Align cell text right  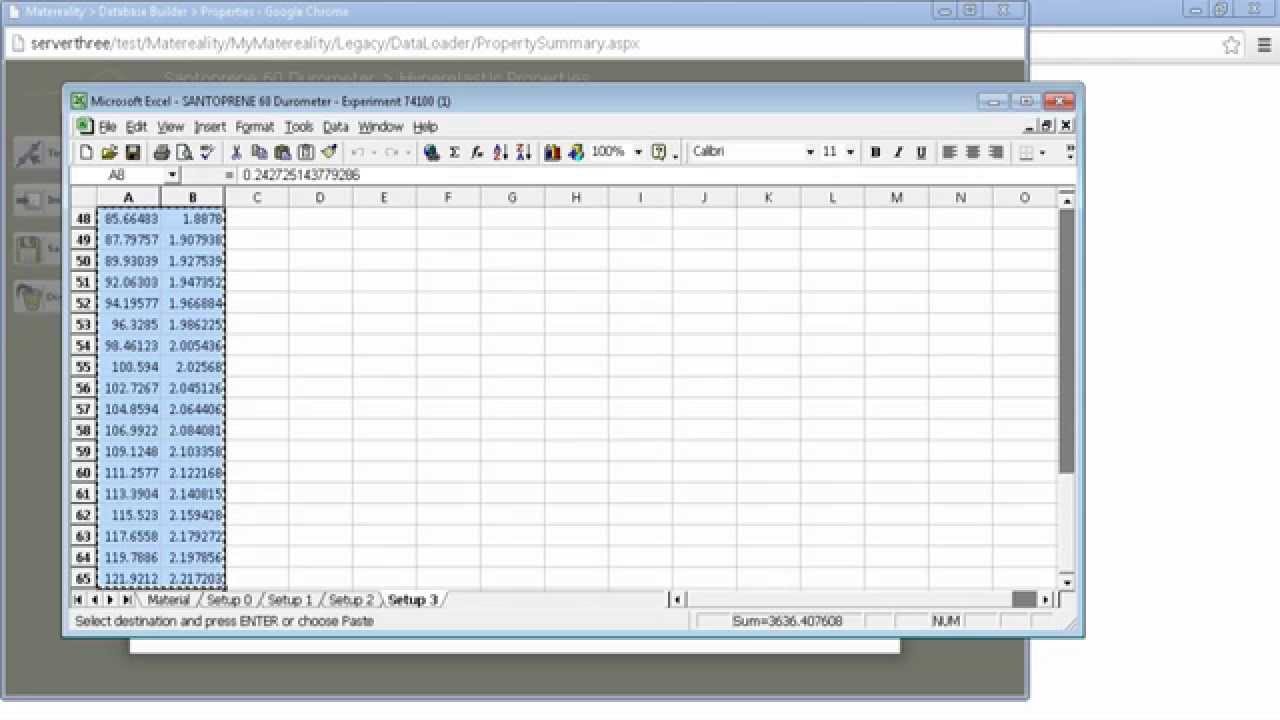pyautogui.click(x=996, y=152)
